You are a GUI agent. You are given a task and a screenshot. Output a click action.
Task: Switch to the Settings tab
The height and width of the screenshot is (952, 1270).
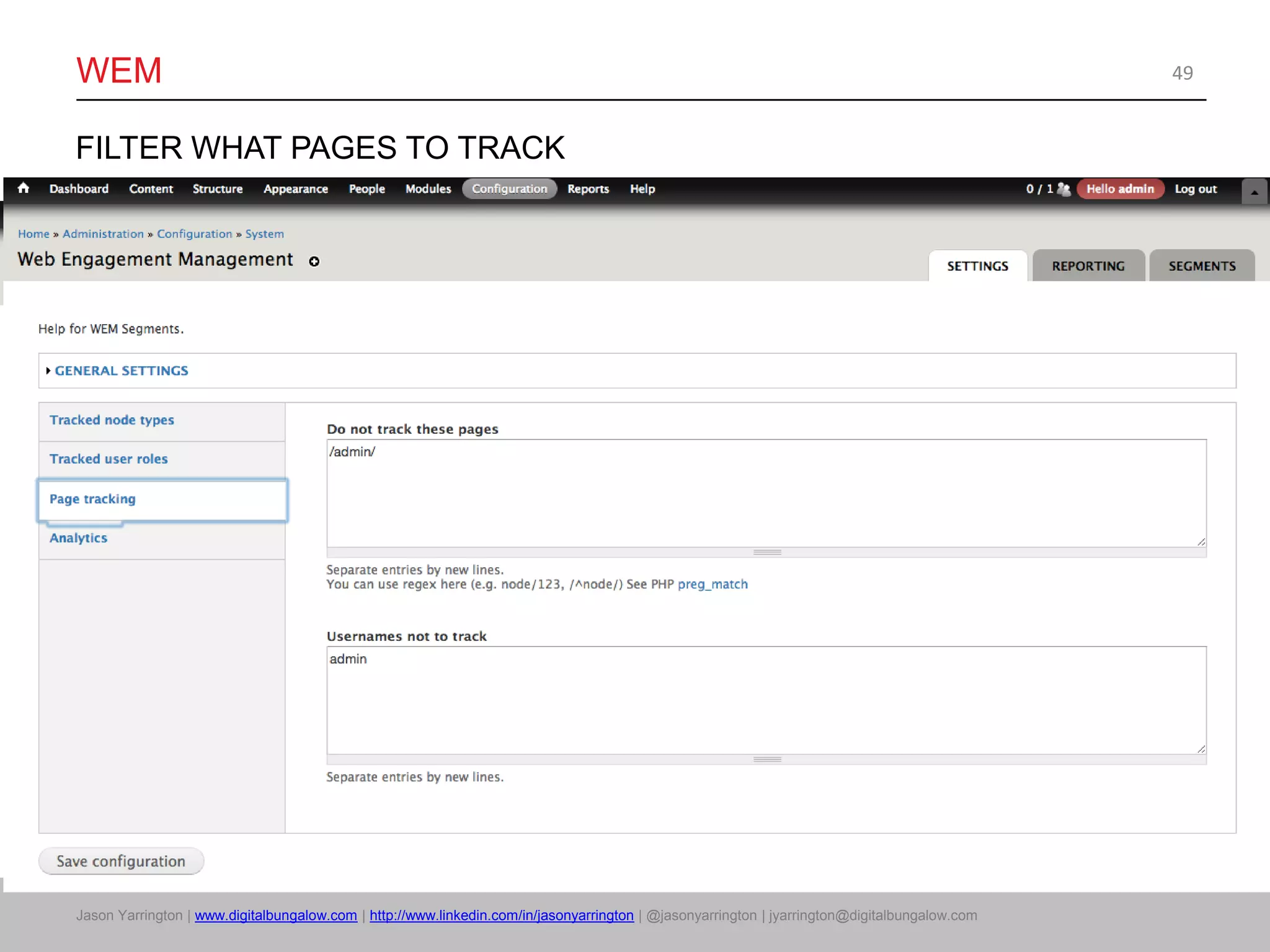(x=977, y=266)
